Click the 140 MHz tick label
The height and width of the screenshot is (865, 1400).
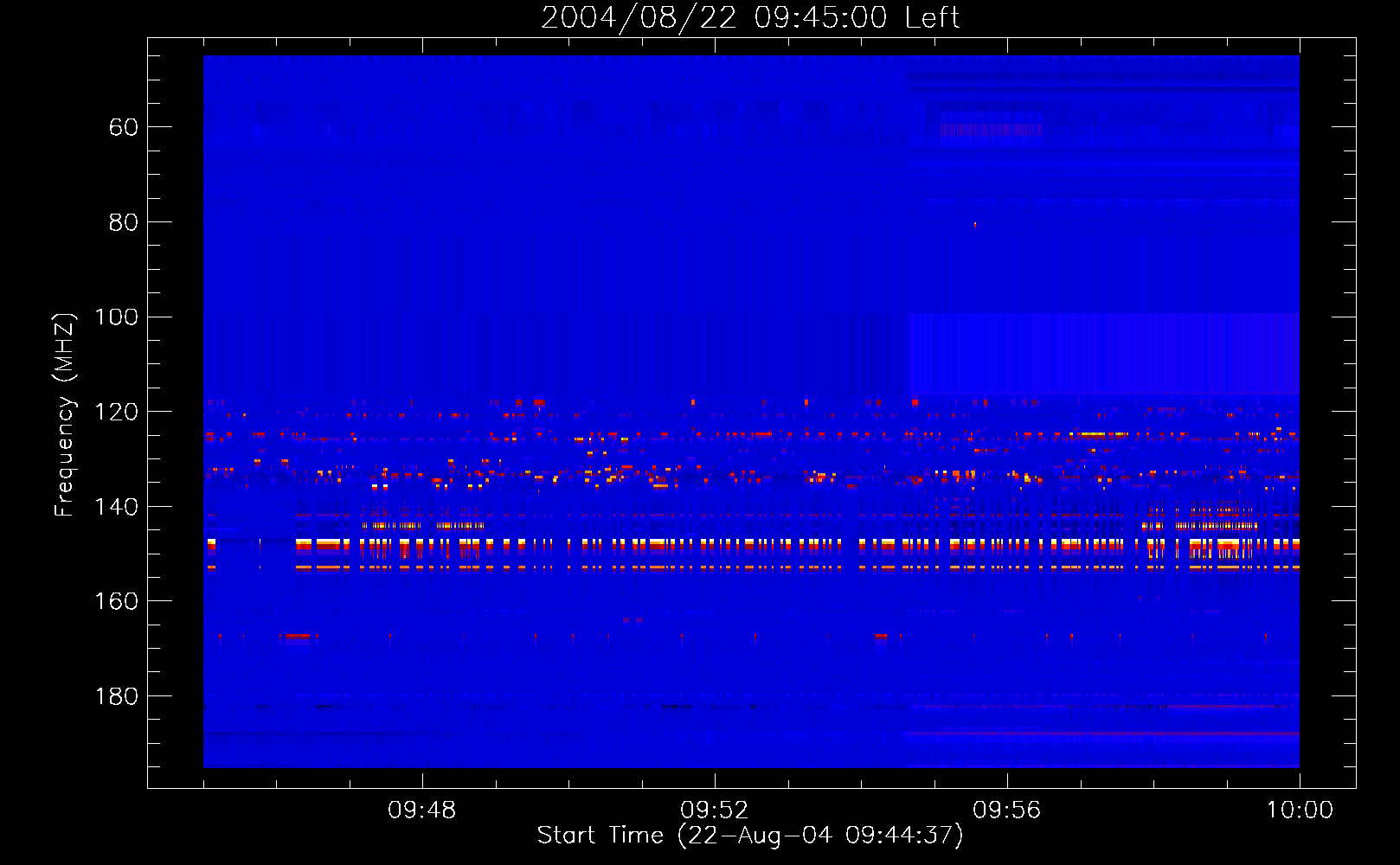click(117, 507)
